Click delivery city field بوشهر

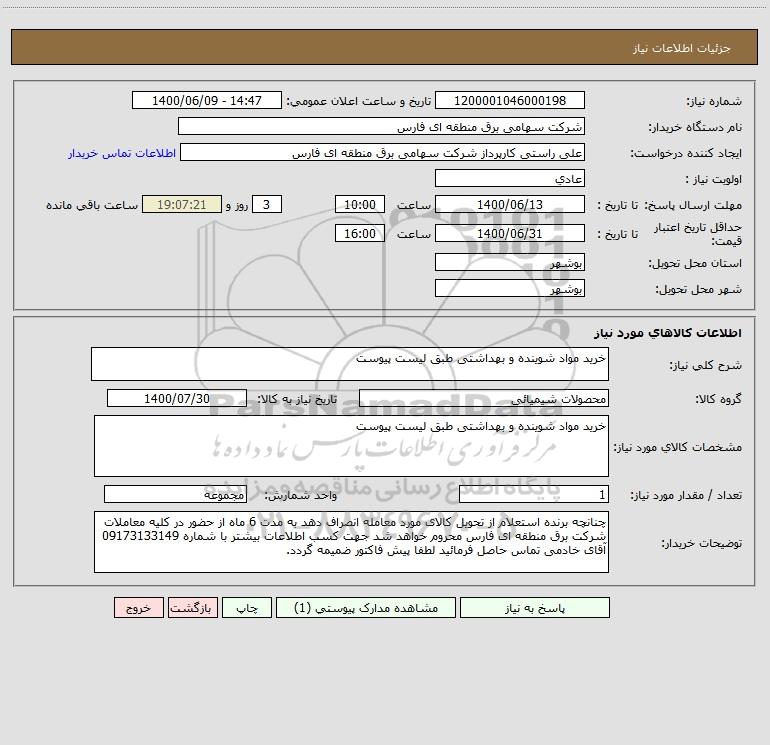[510, 288]
